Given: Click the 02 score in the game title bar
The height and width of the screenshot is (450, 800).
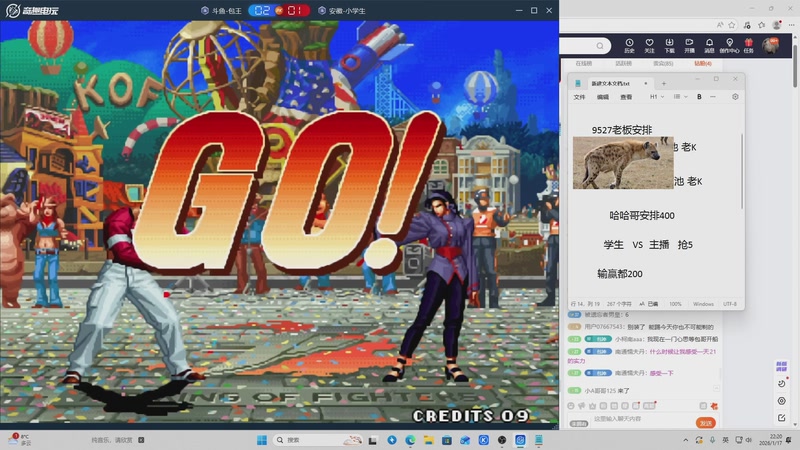Looking at the screenshot, I should 262,10.
